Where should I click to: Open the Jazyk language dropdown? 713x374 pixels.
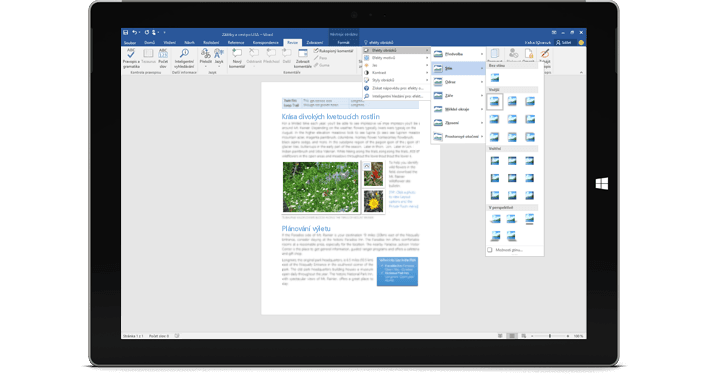tap(219, 59)
